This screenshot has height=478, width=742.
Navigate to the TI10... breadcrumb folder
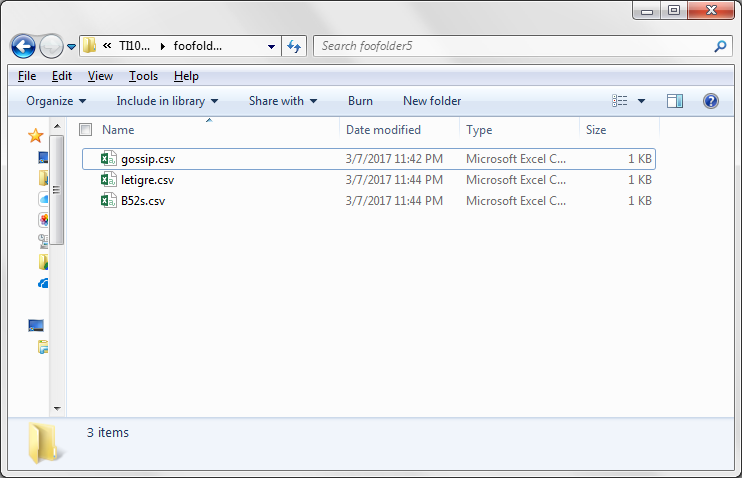[x=134, y=46]
